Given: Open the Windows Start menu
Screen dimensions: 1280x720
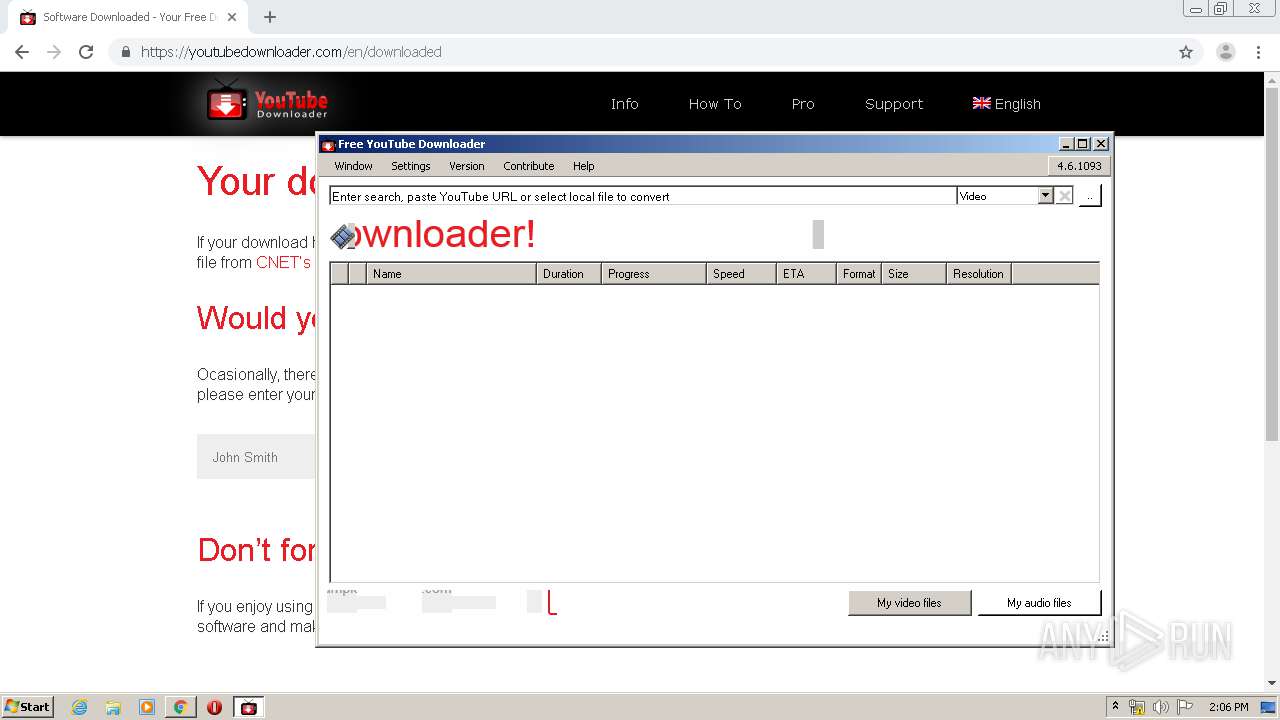Looking at the screenshot, I should [x=28, y=706].
